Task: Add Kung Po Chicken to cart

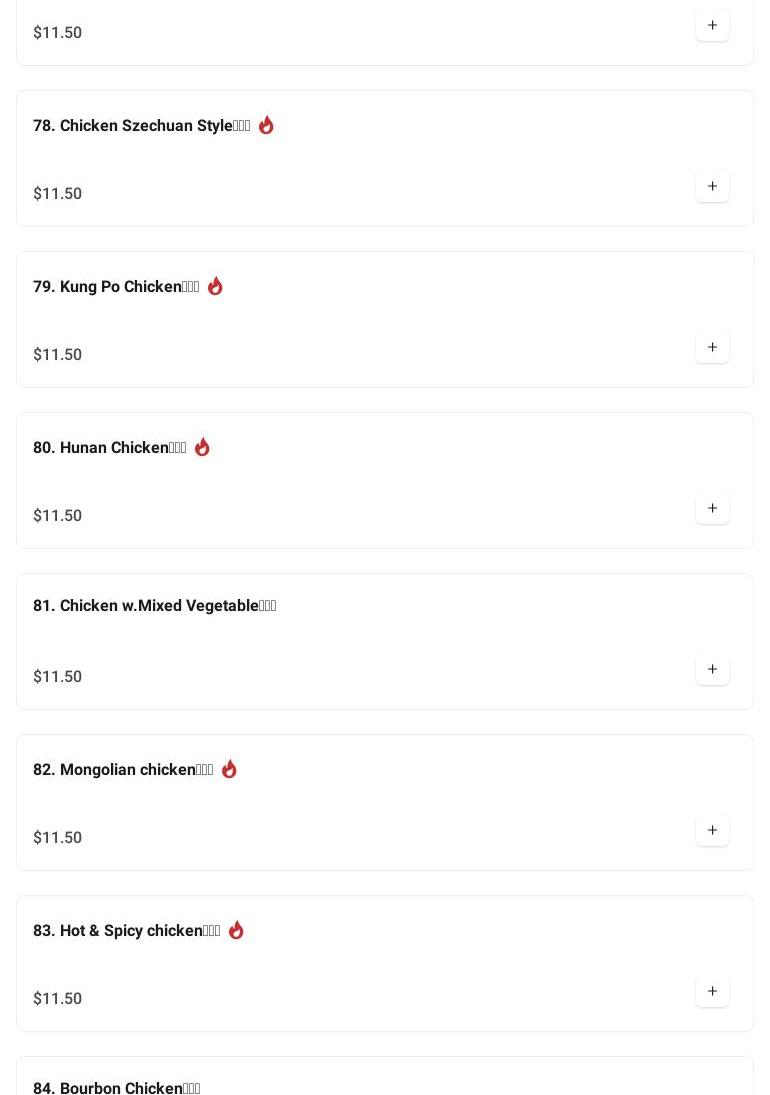Action: 712,348
